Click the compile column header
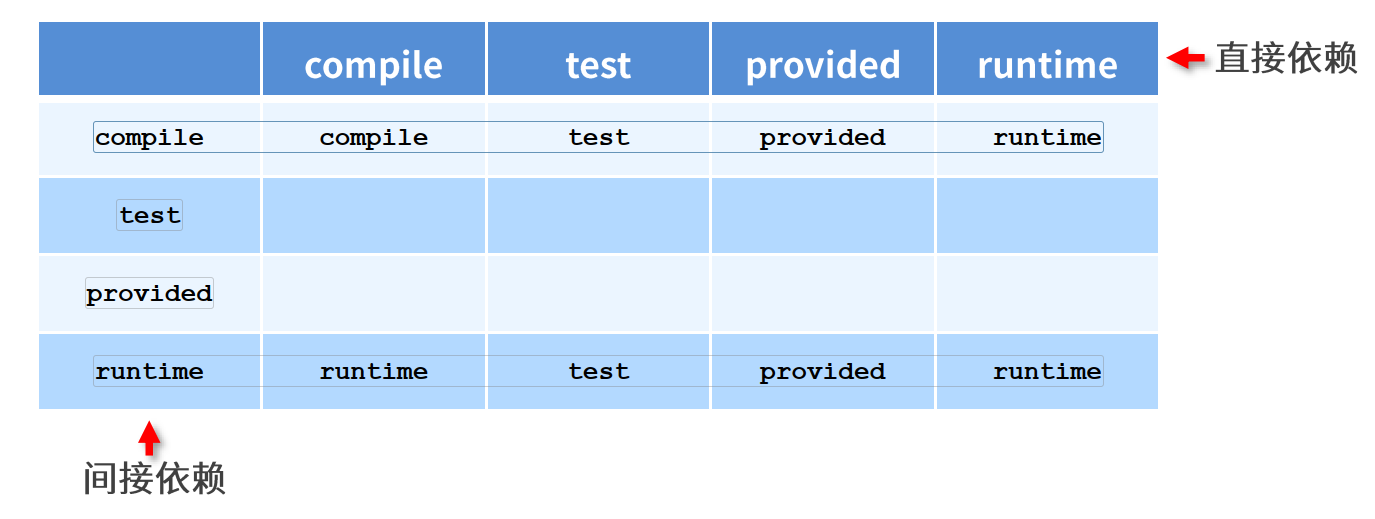Viewport: 1375px width, 519px height. pos(373,65)
